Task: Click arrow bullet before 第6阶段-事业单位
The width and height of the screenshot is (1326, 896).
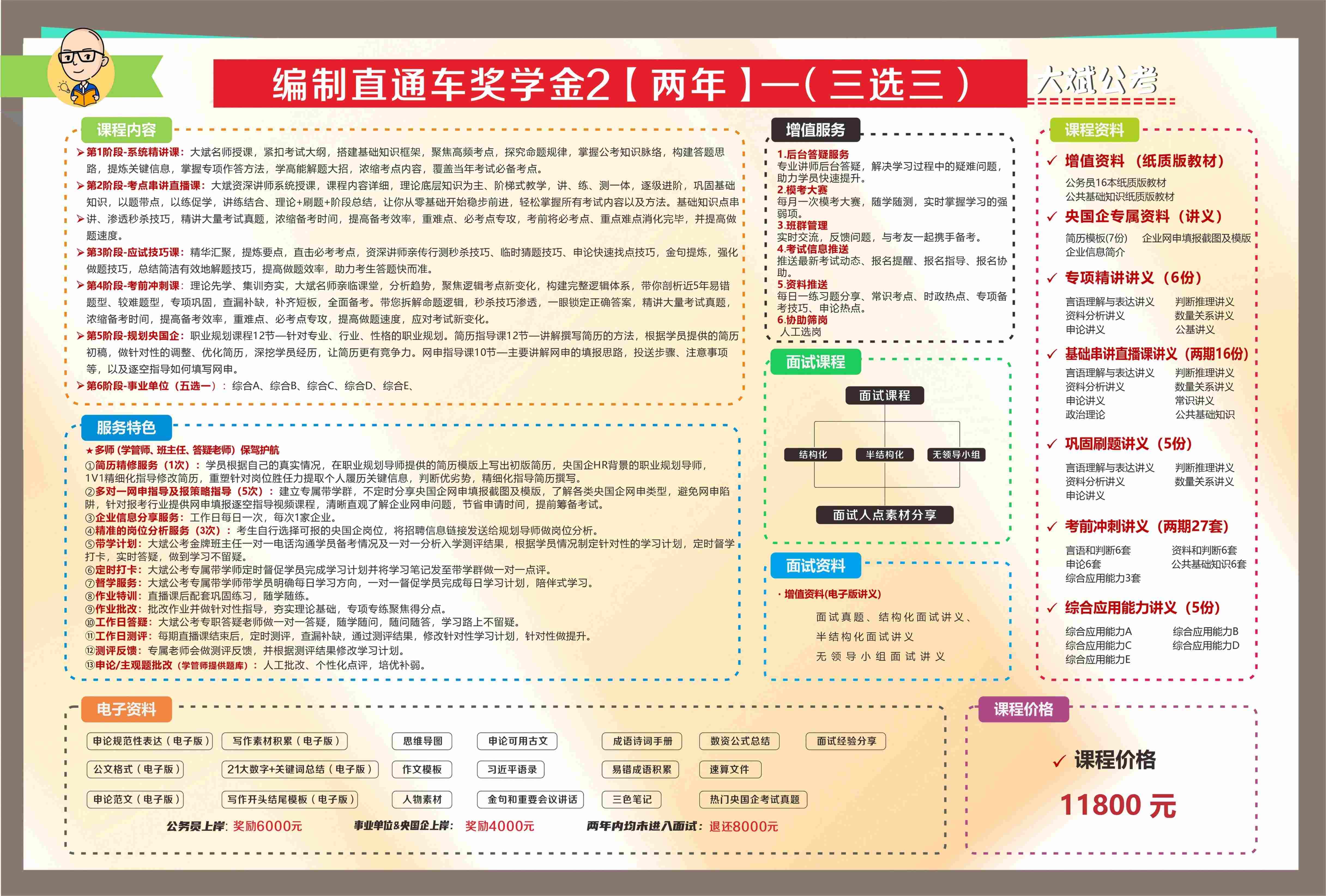Action: [80, 386]
